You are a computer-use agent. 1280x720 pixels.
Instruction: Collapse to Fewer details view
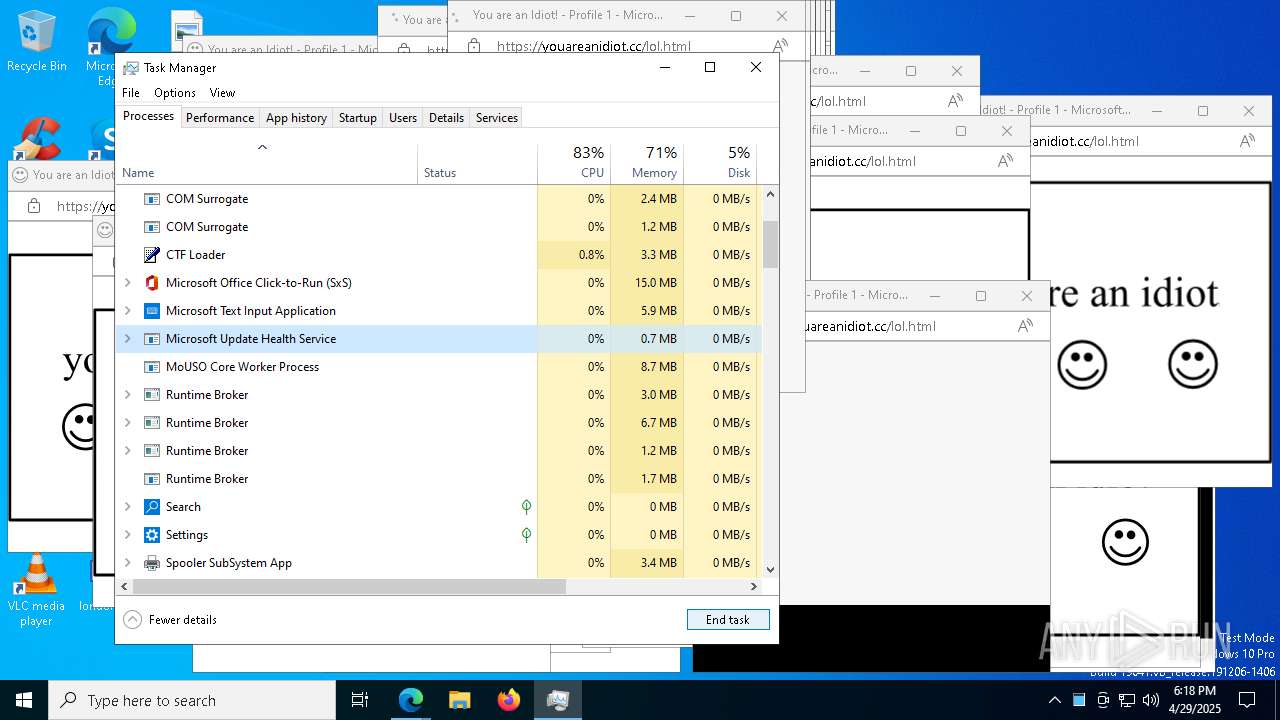click(x=170, y=620)
